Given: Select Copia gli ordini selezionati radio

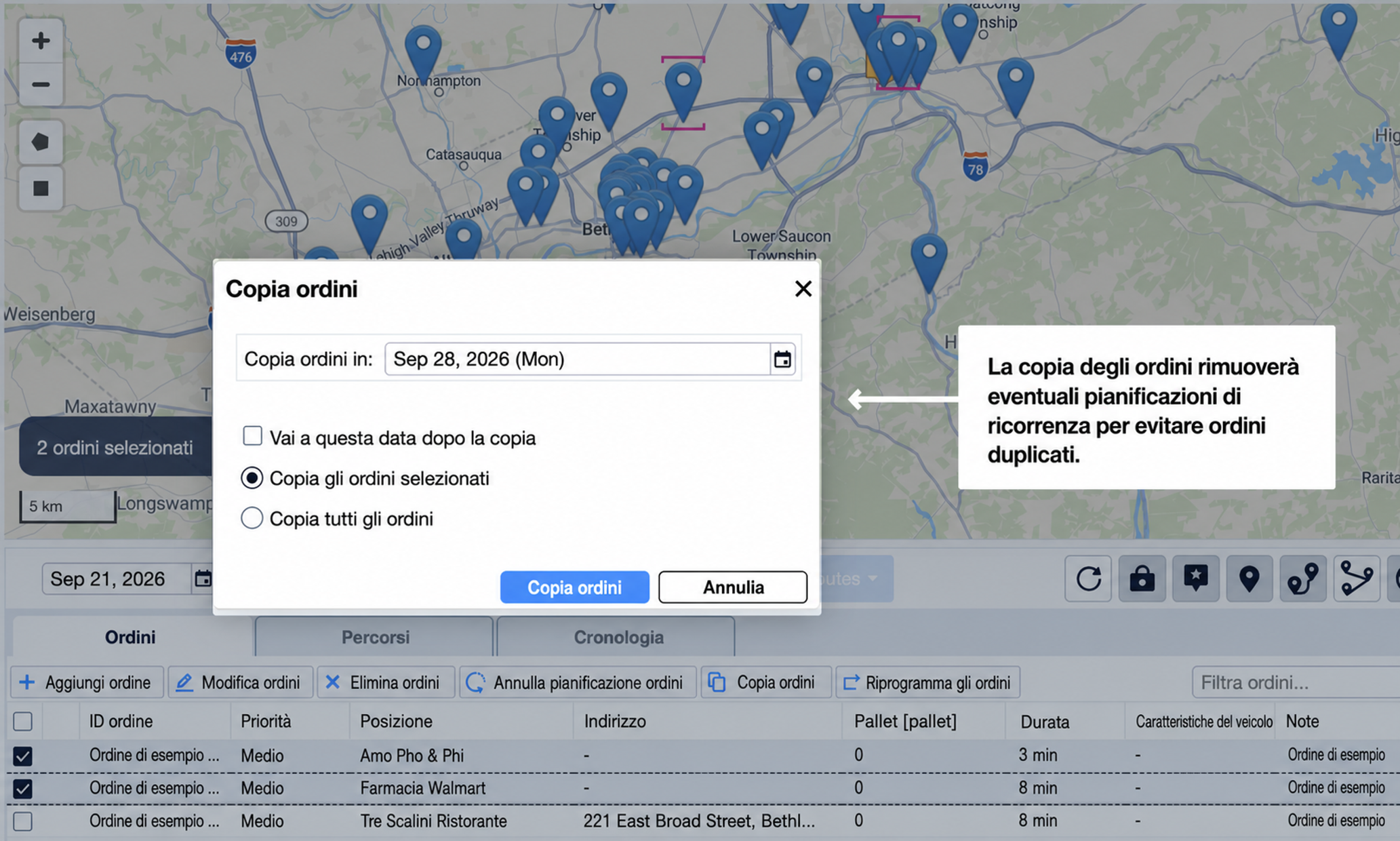Looking at the screenshot, I should coord(252,478).
